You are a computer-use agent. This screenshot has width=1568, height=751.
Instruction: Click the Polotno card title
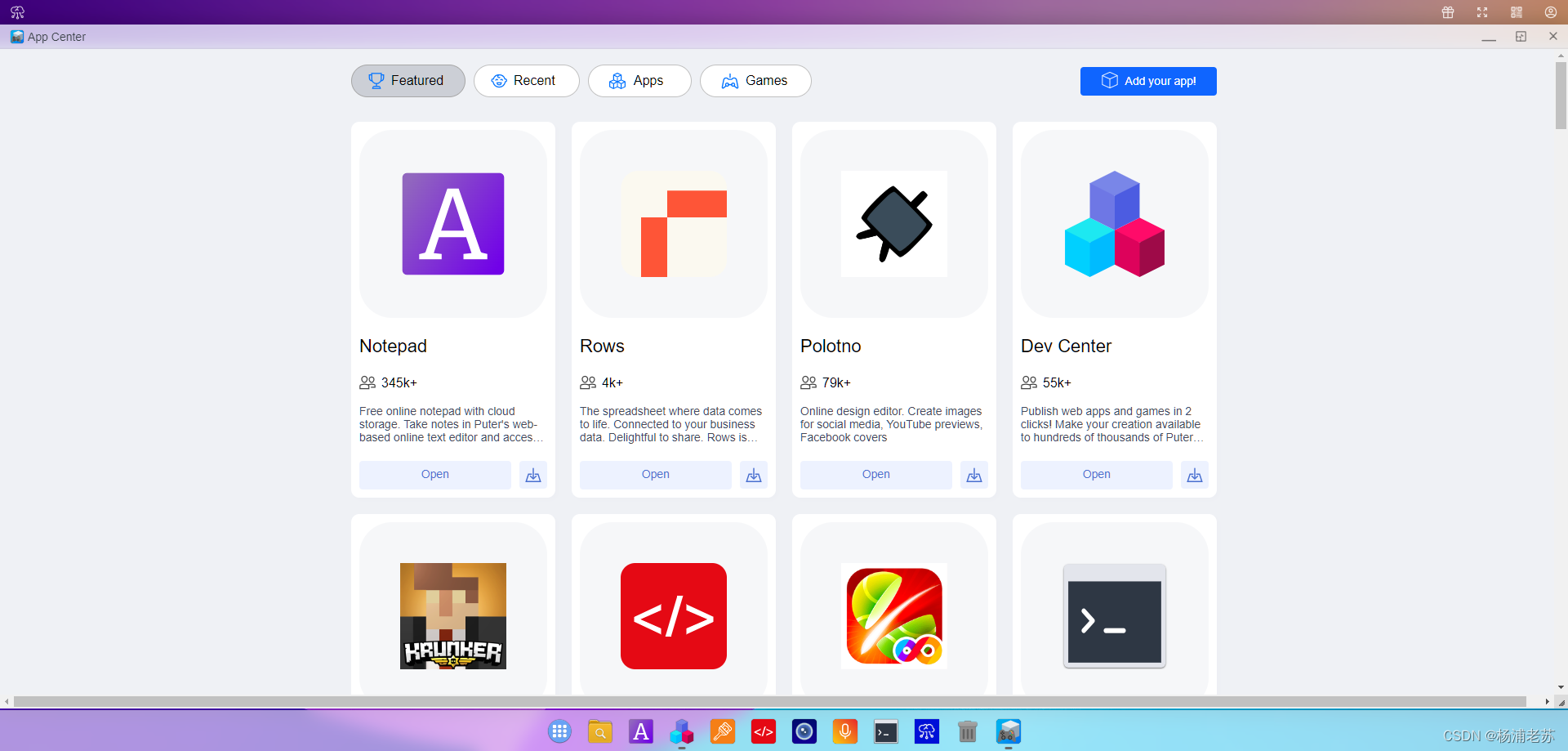831,346
